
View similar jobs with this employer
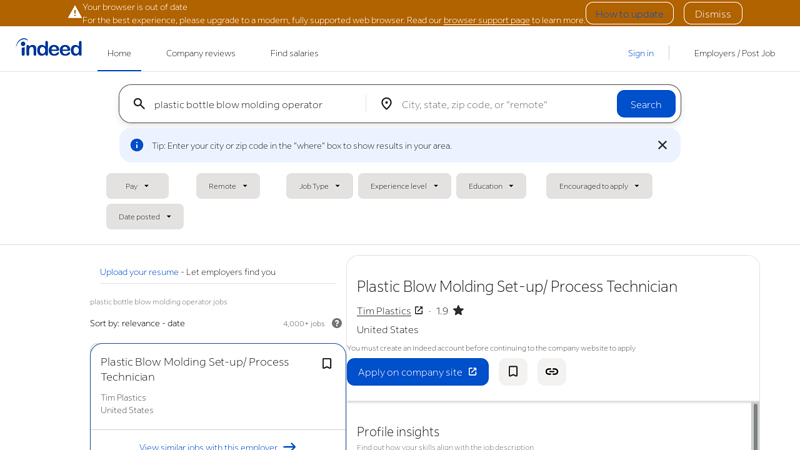[x=208, y=446]
